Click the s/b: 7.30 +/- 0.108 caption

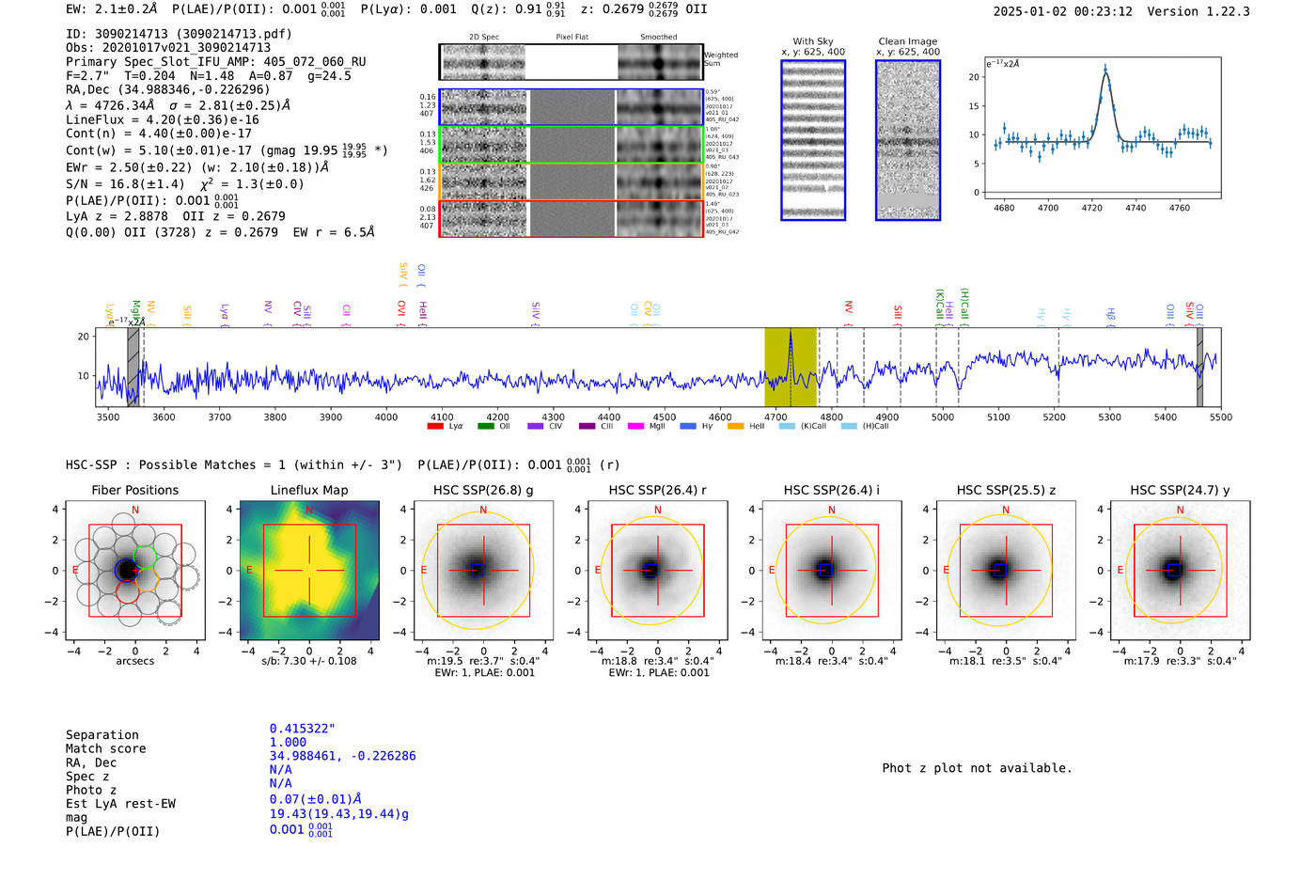309,661
